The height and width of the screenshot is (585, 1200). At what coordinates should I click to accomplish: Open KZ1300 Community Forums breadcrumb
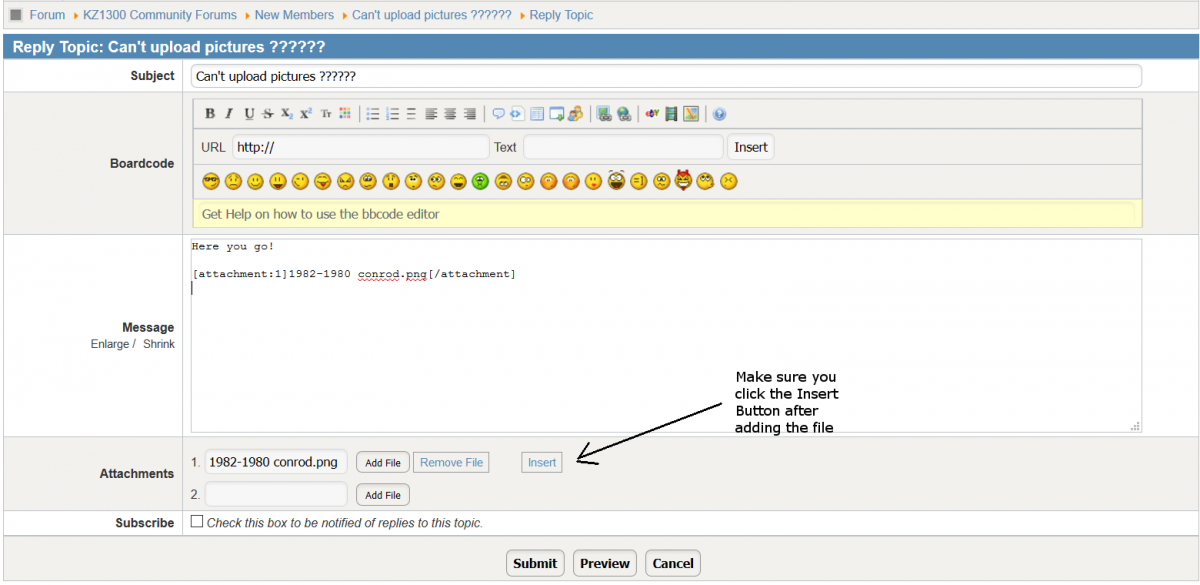click(160, 15)
